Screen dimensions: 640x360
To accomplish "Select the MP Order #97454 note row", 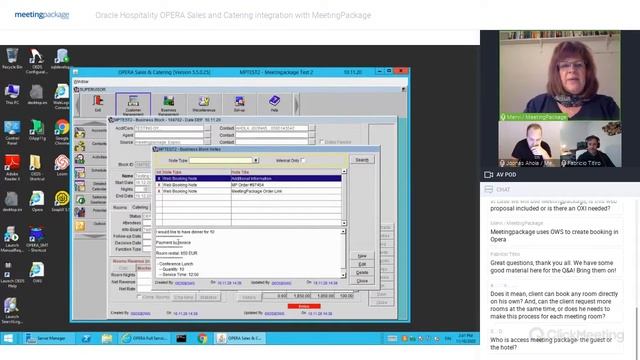I will [248, 185].
